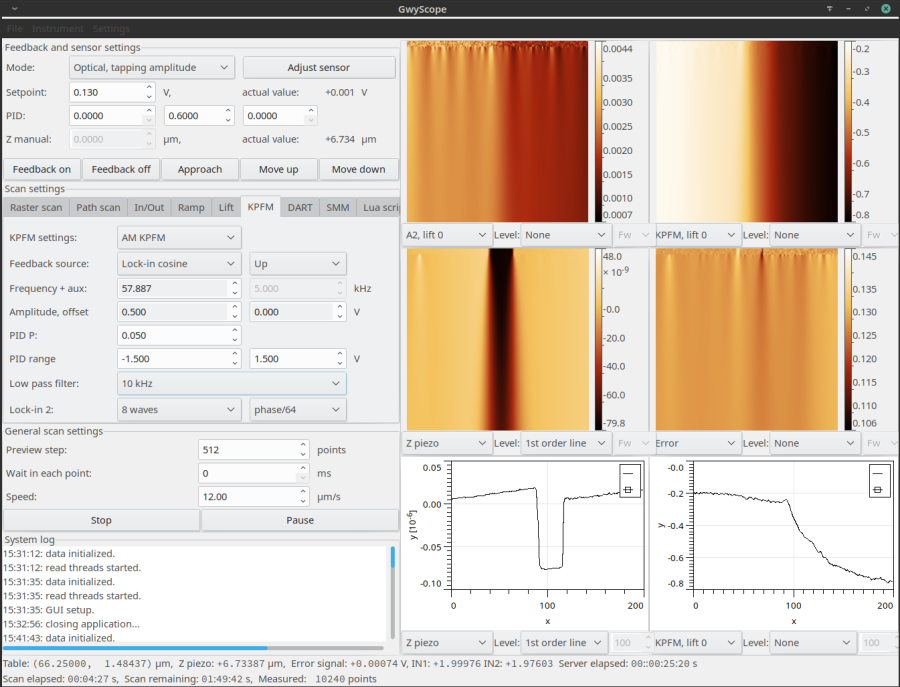900x687 pixels.
Task: Increase Preview step with the up arrow
Action: tap(305, 445)
